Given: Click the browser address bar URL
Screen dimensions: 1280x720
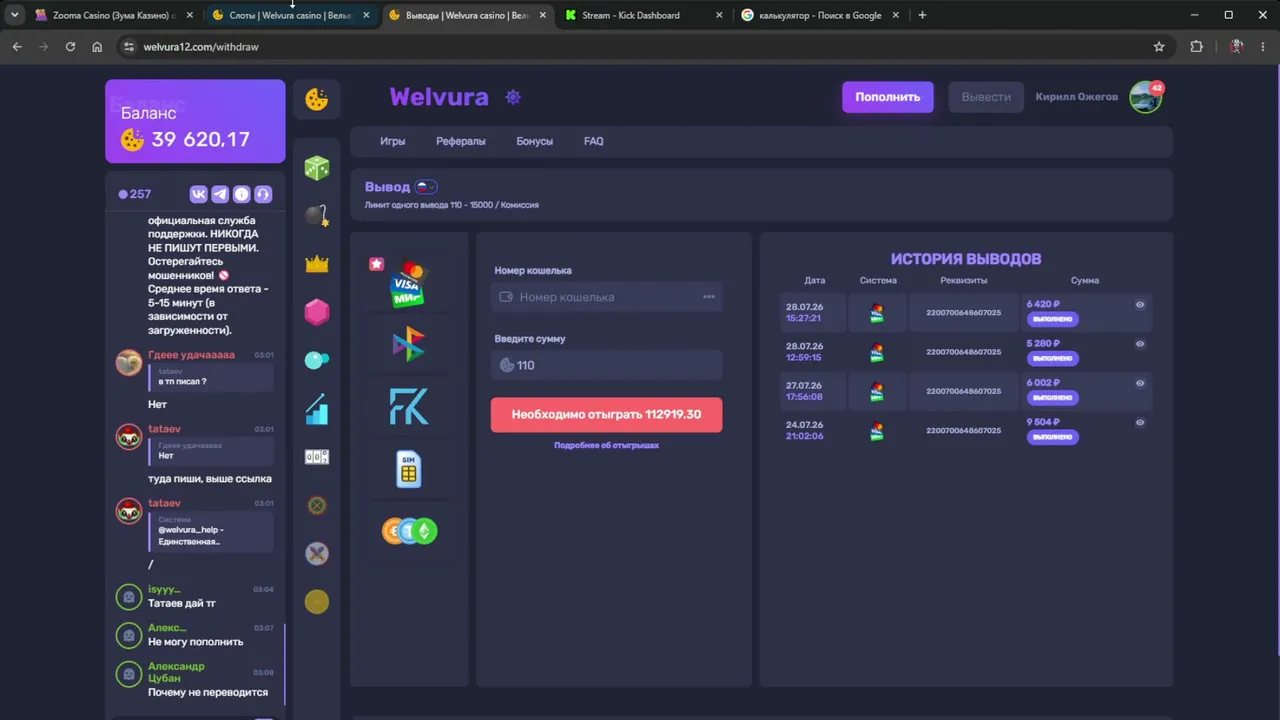Looking at the screenshot, I should point(201,46).
